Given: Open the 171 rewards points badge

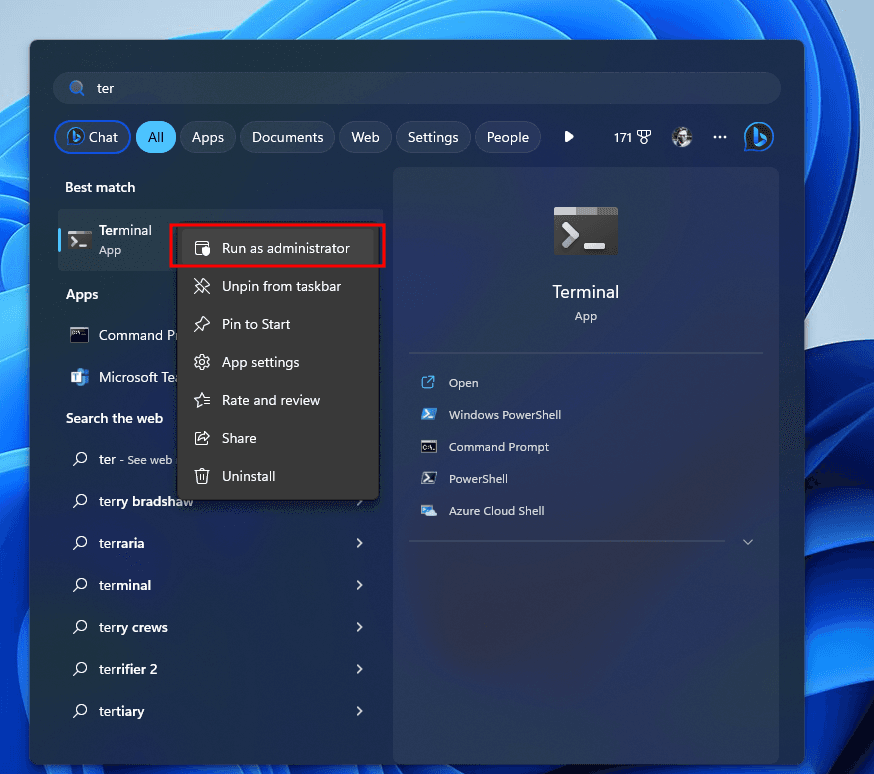Looking at the screenshot, I should point(632,137).
